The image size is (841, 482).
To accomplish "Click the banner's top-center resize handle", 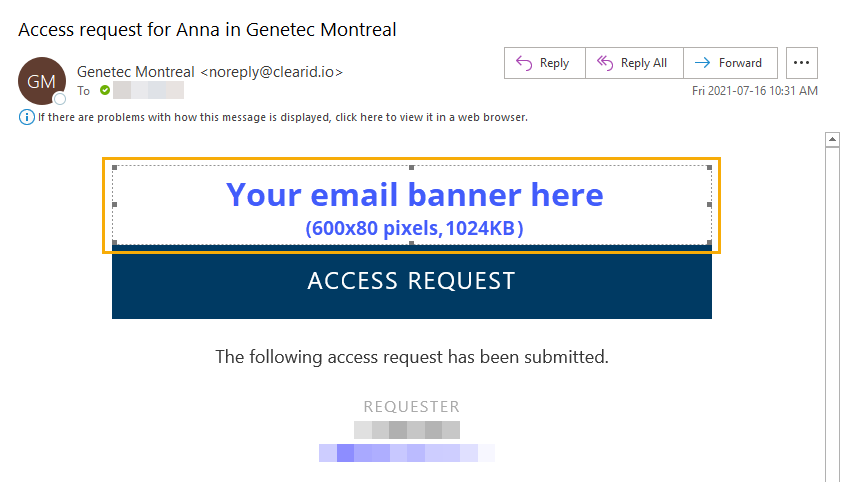I will tap(412, 168).
